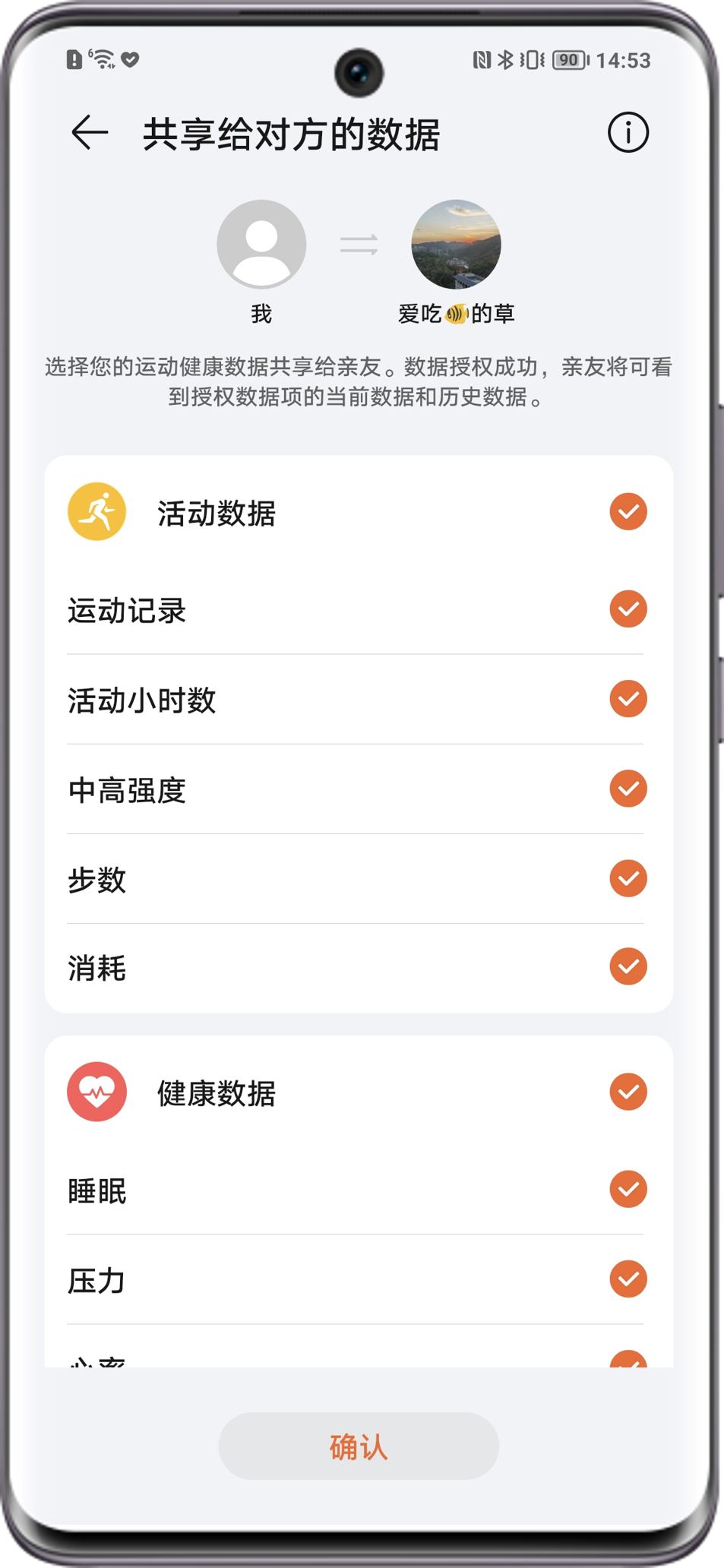Toggle the 活动小时数 checkbox
724x1568 pixels.
click(x=628, y=699)
